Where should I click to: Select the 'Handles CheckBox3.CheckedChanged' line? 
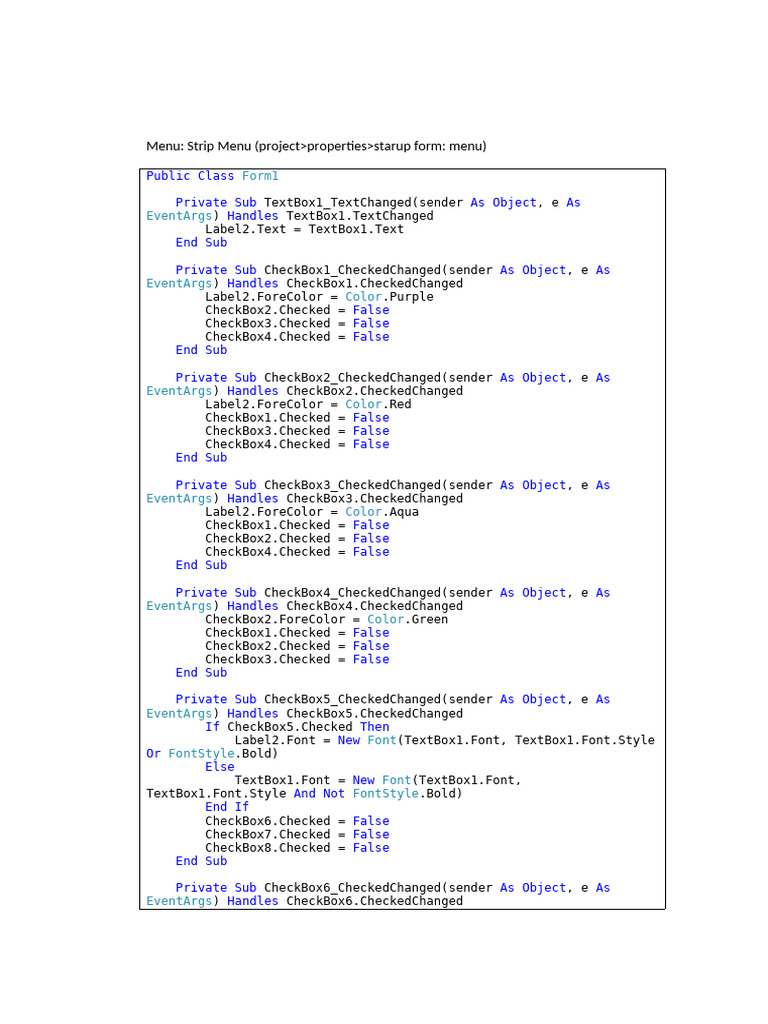tap(304, 499)
